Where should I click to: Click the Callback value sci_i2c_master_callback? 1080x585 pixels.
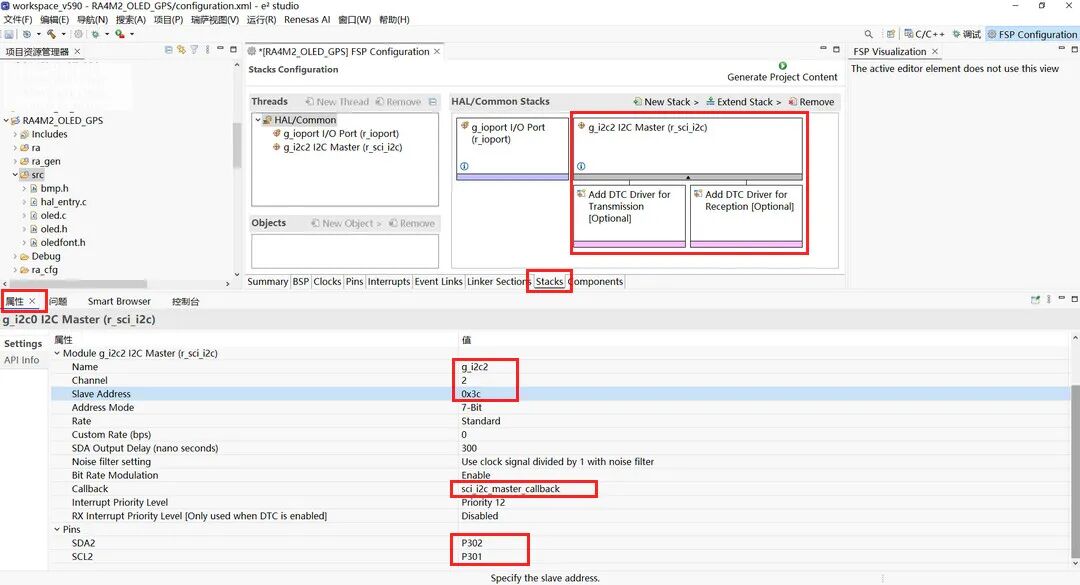pyautogui.click(x=510, y=489)
